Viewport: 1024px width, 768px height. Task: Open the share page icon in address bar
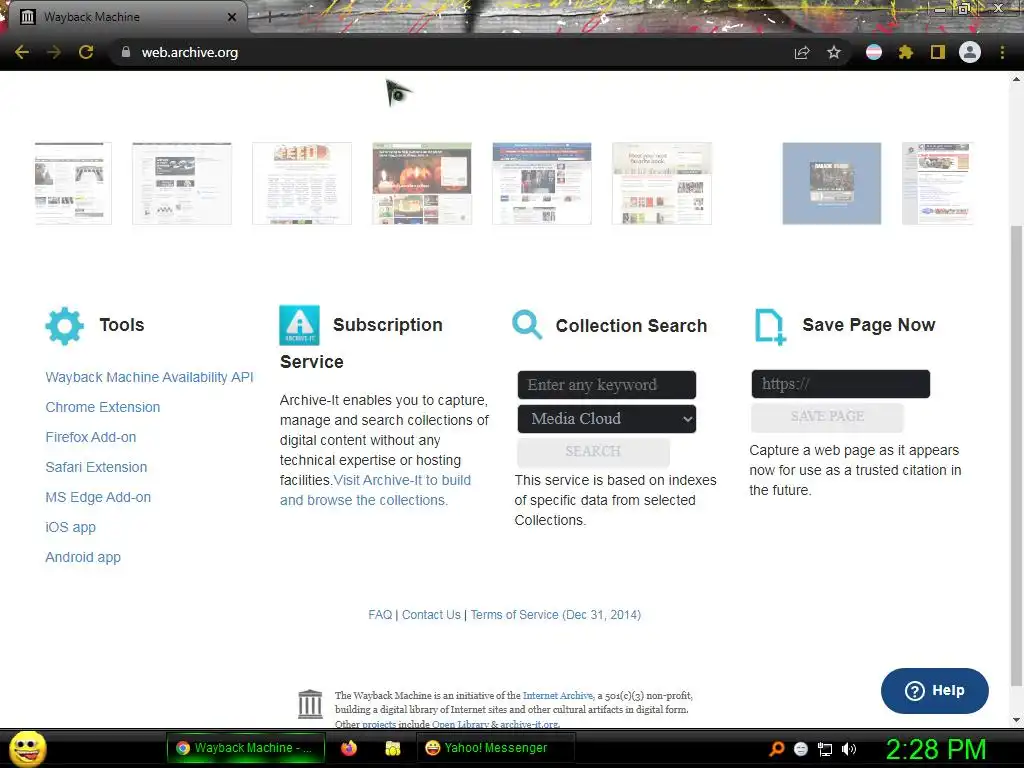coord(802,52)
